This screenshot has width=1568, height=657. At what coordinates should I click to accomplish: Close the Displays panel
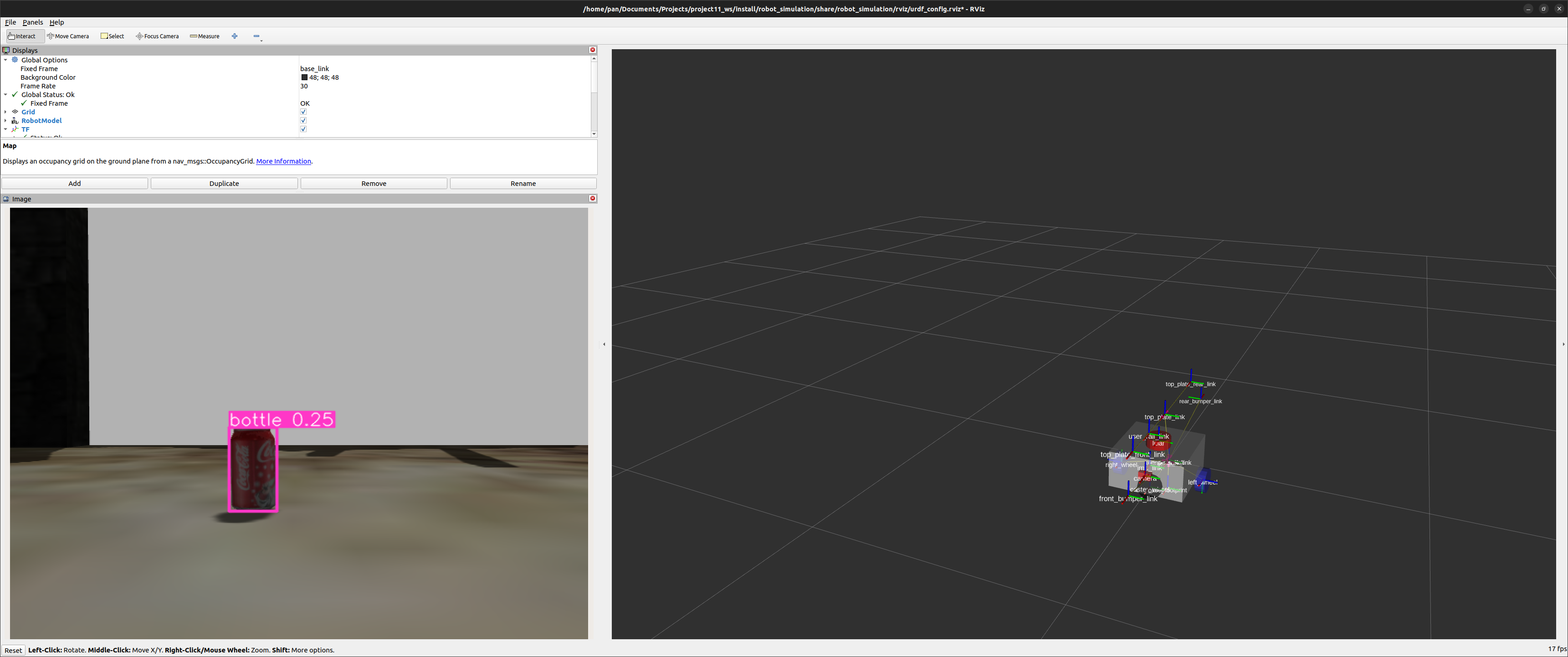592,50
